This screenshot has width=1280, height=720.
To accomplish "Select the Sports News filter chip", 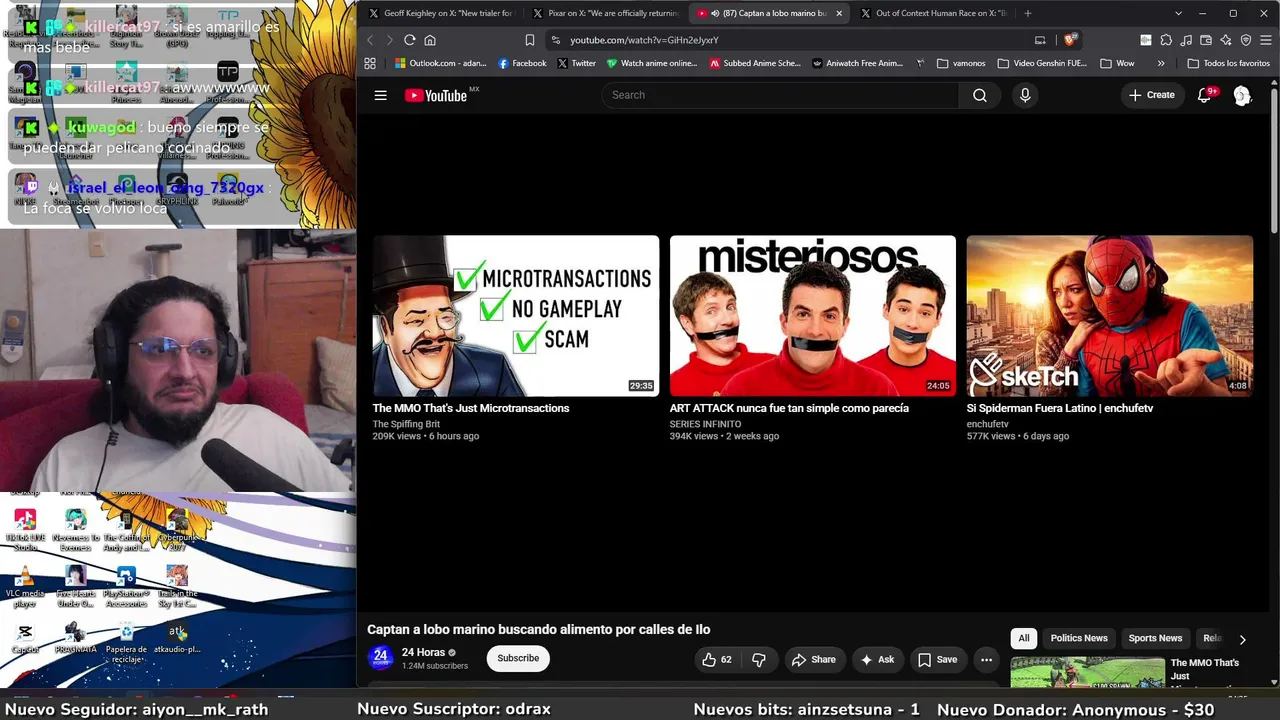I will tap(1155, 638).
